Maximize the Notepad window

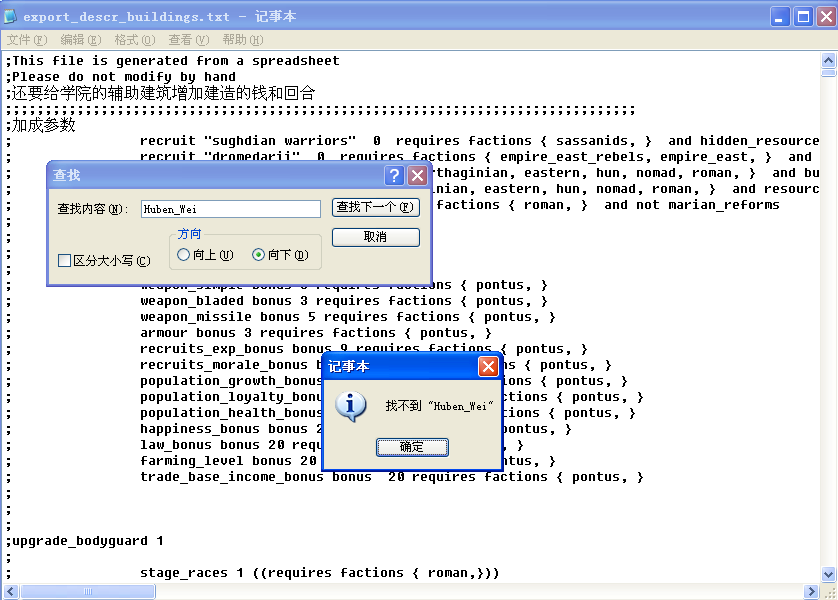(802, 17)
